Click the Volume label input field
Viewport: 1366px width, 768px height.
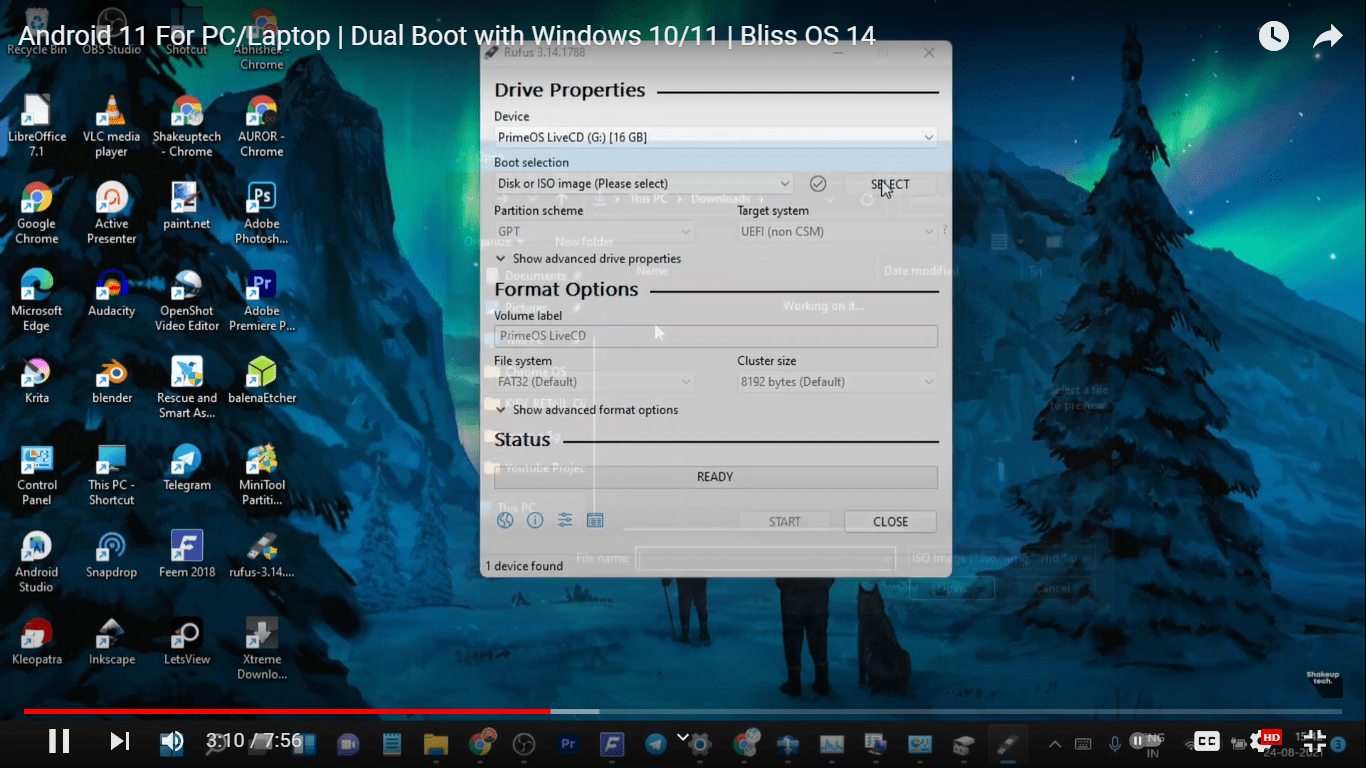click(x=715, y=335)
